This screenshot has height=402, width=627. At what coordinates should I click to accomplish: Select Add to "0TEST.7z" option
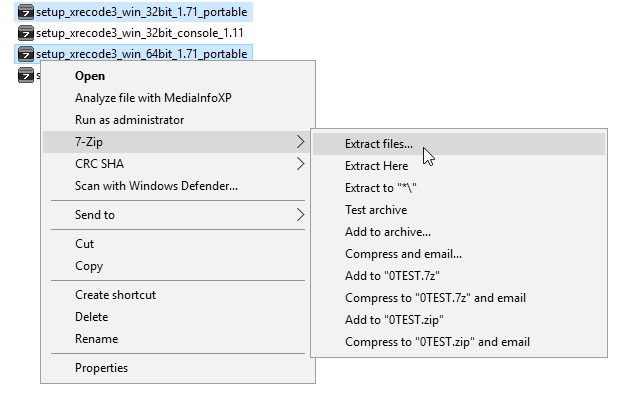(459, 276)
